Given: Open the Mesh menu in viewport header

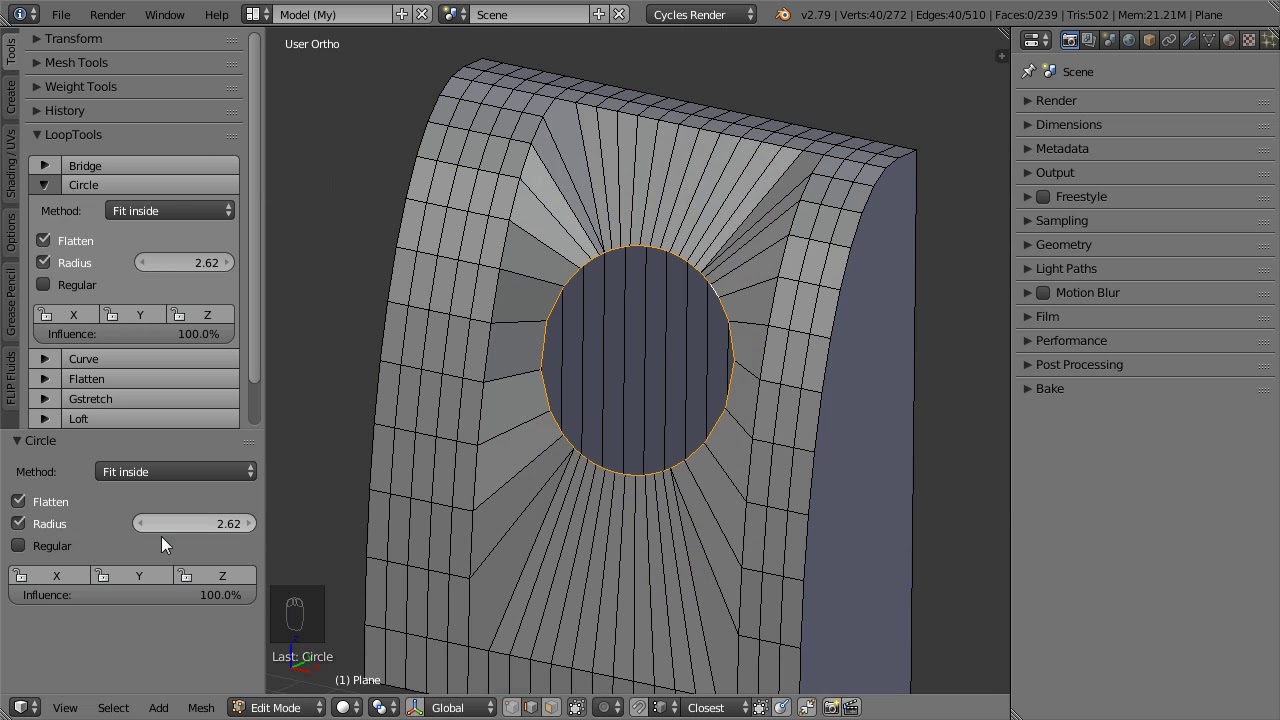Looking at the screenshot, I should 201,708.
